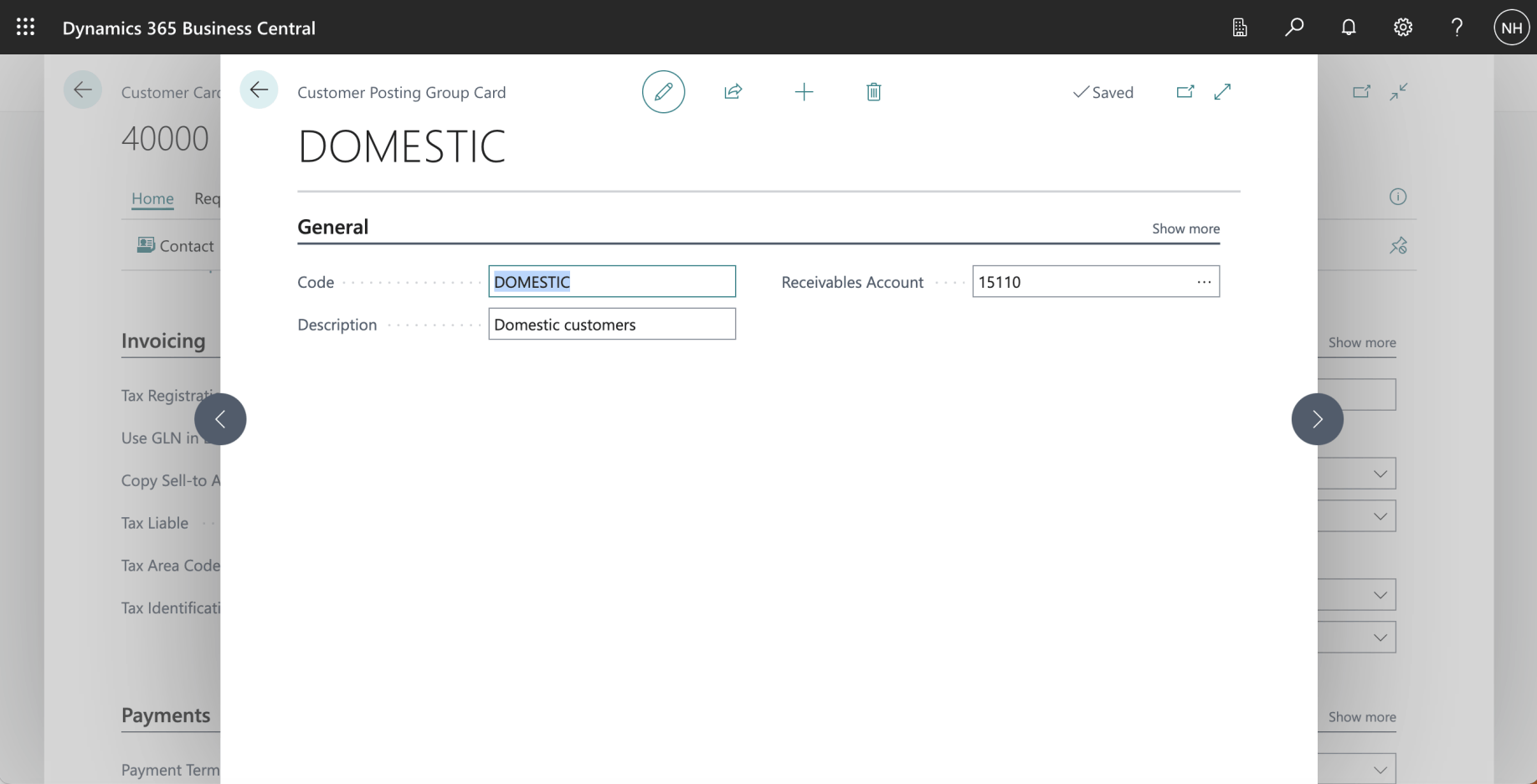Open the notifications bell
1537x784 pixels.
(x=1349, y=28)
